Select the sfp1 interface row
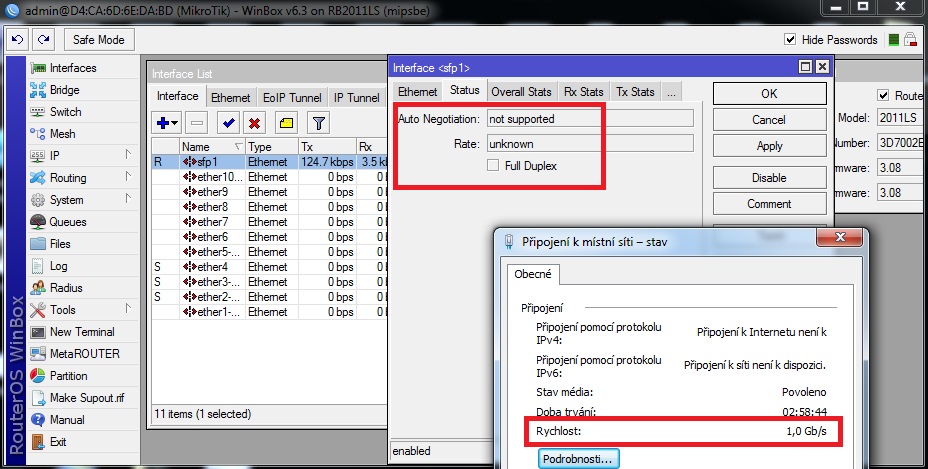 click(269, 162)
